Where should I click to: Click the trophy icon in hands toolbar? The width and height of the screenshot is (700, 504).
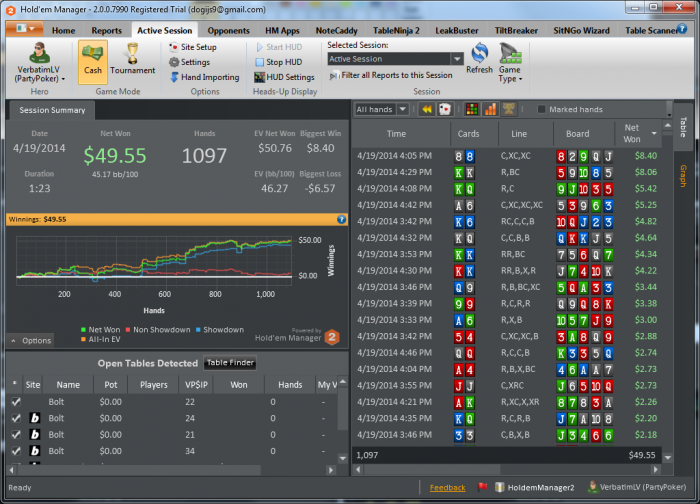tap(509, 109)
